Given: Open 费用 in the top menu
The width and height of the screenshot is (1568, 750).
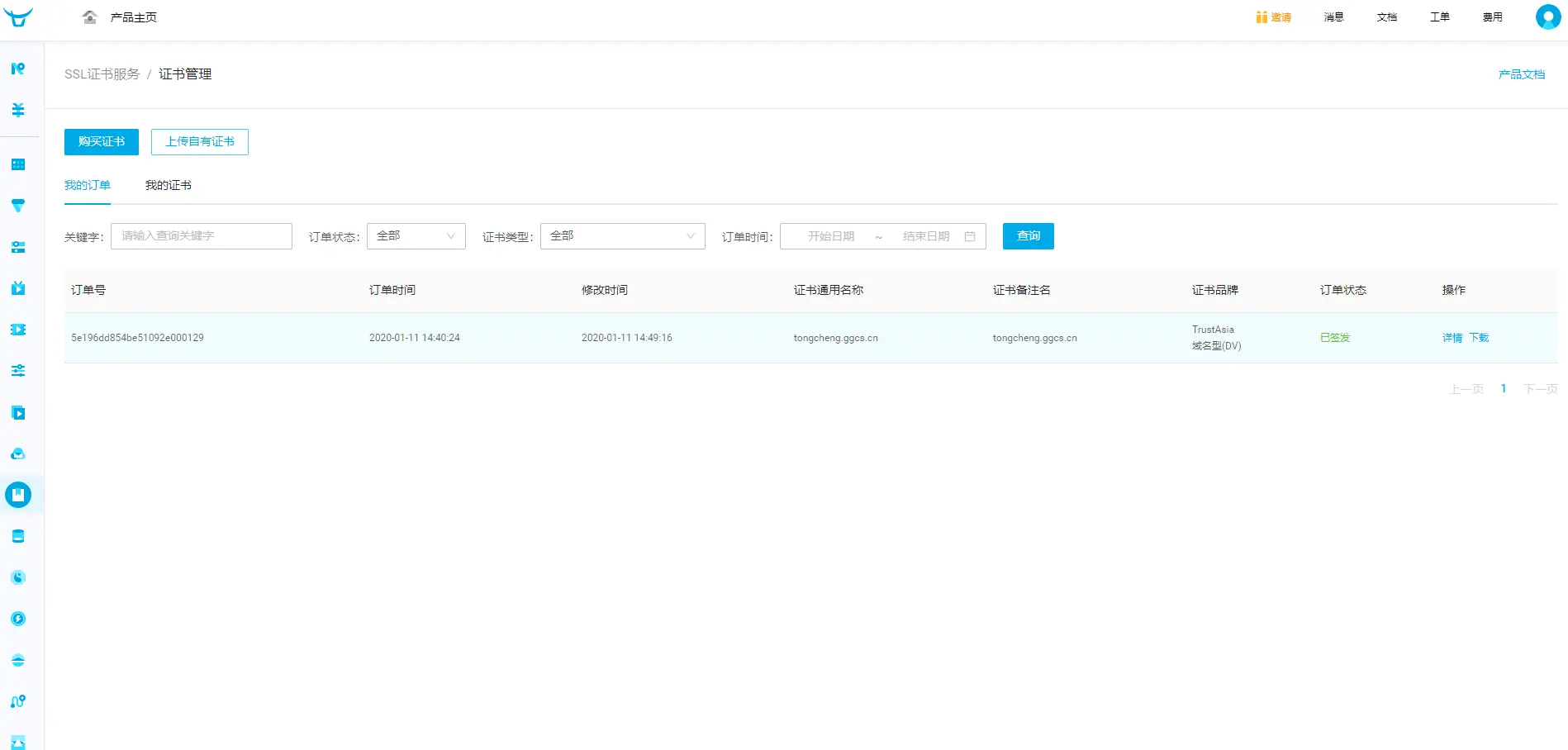Looking at the screenshot, I should (x=1493, y=17).
